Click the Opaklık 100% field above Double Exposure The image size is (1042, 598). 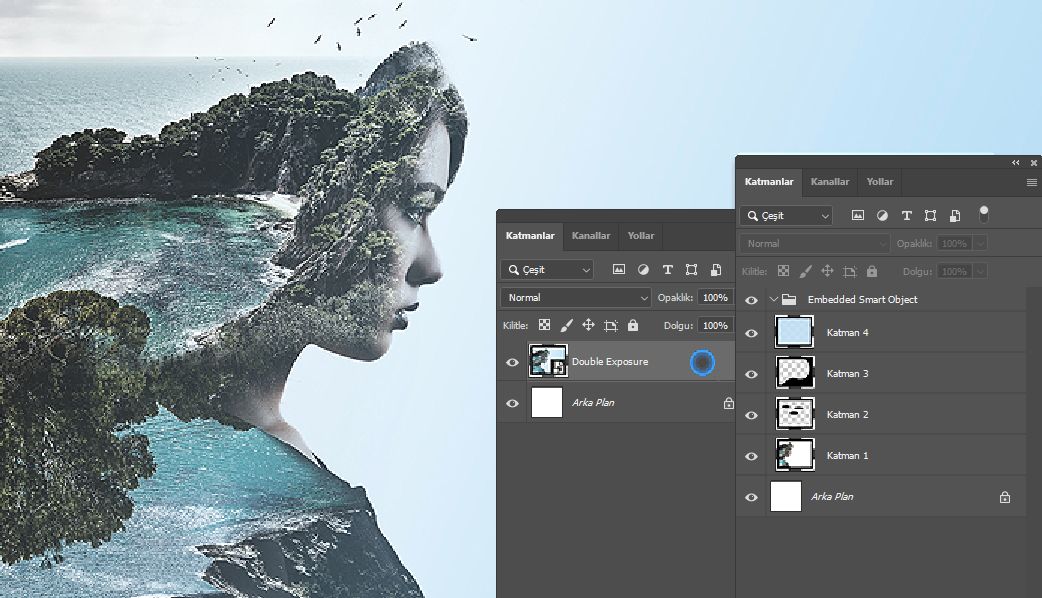point(714,298)
